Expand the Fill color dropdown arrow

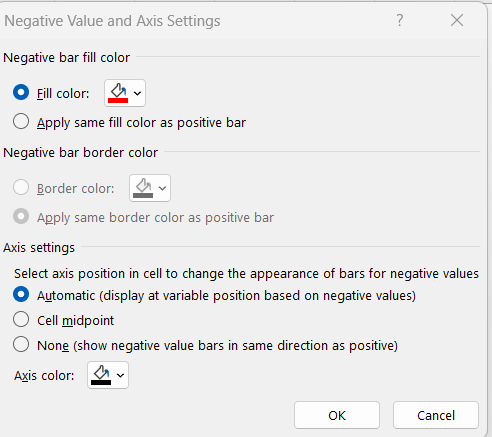click(137, 93)
